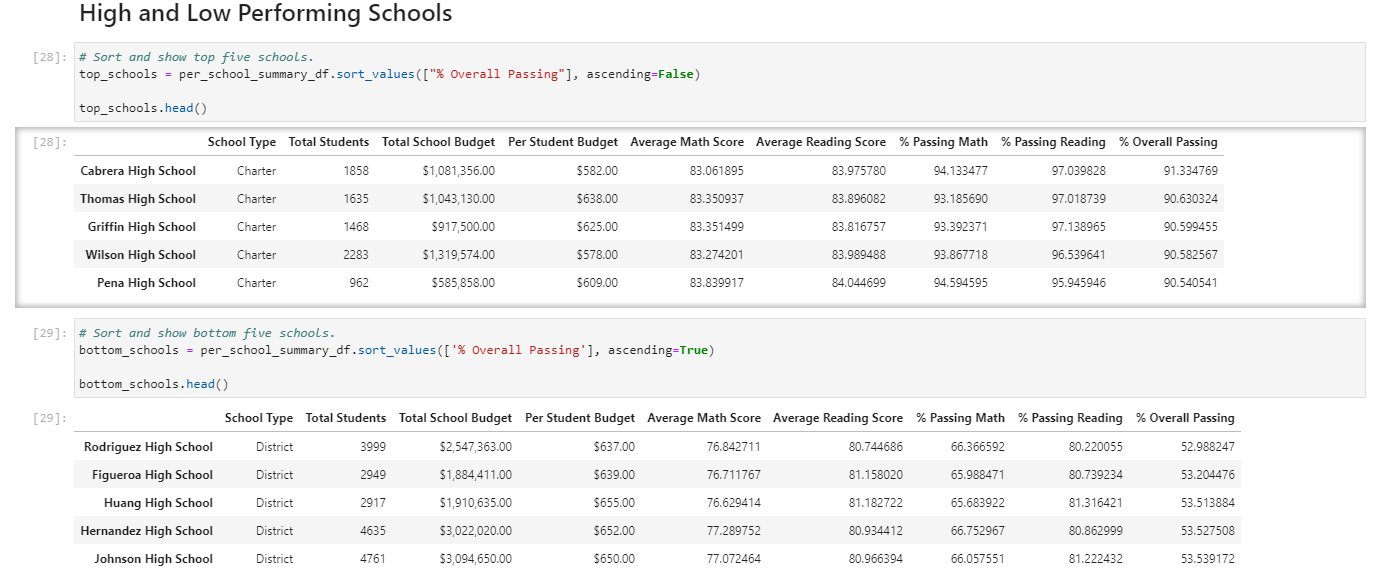This screenshot has width=1375, height=584.
Task: Click the 'Sort and show top five schools' comment
Action: pyautogui.click(x=196, y=58)
